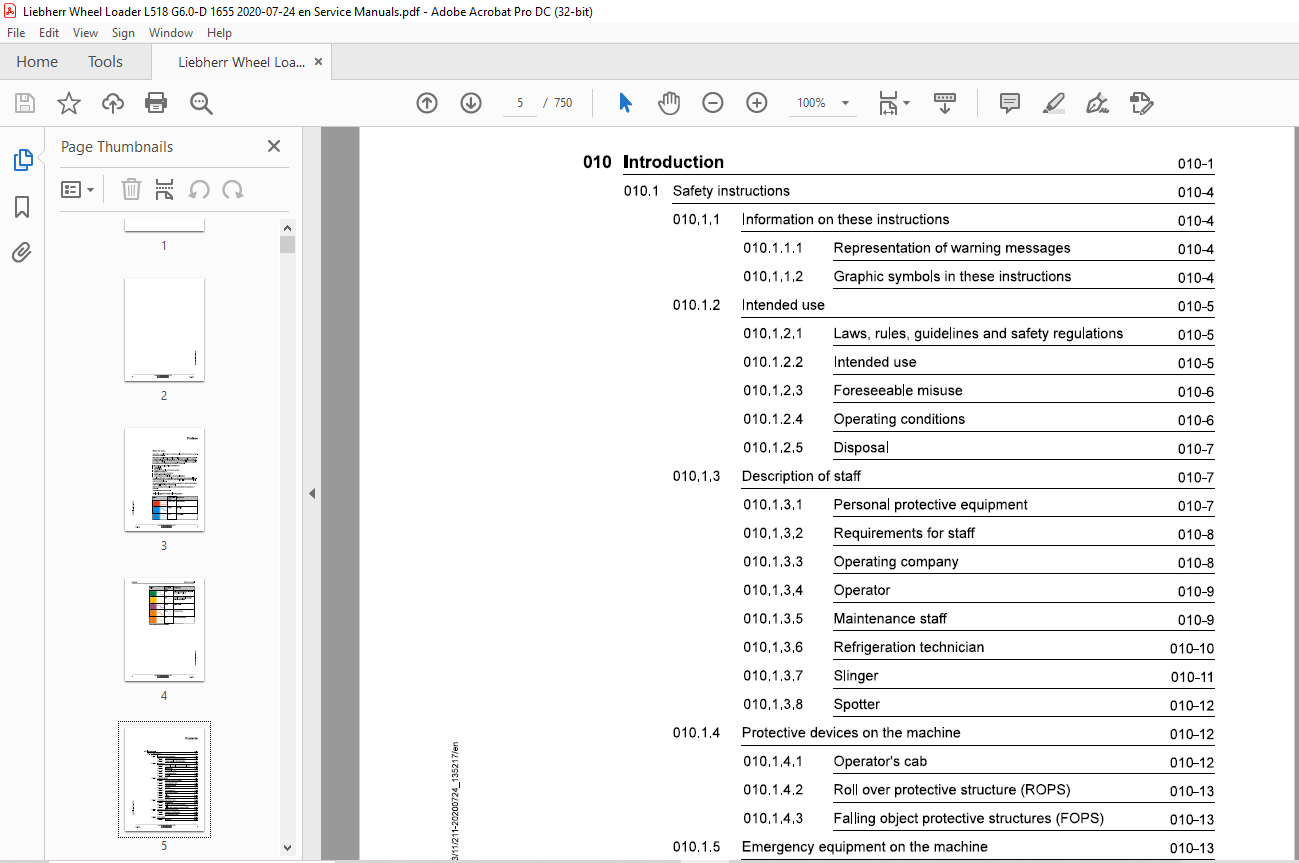The height and width of the screenshot is (863, 1299).
Task: Switch to the Home tab
Action: click(37, 61)
